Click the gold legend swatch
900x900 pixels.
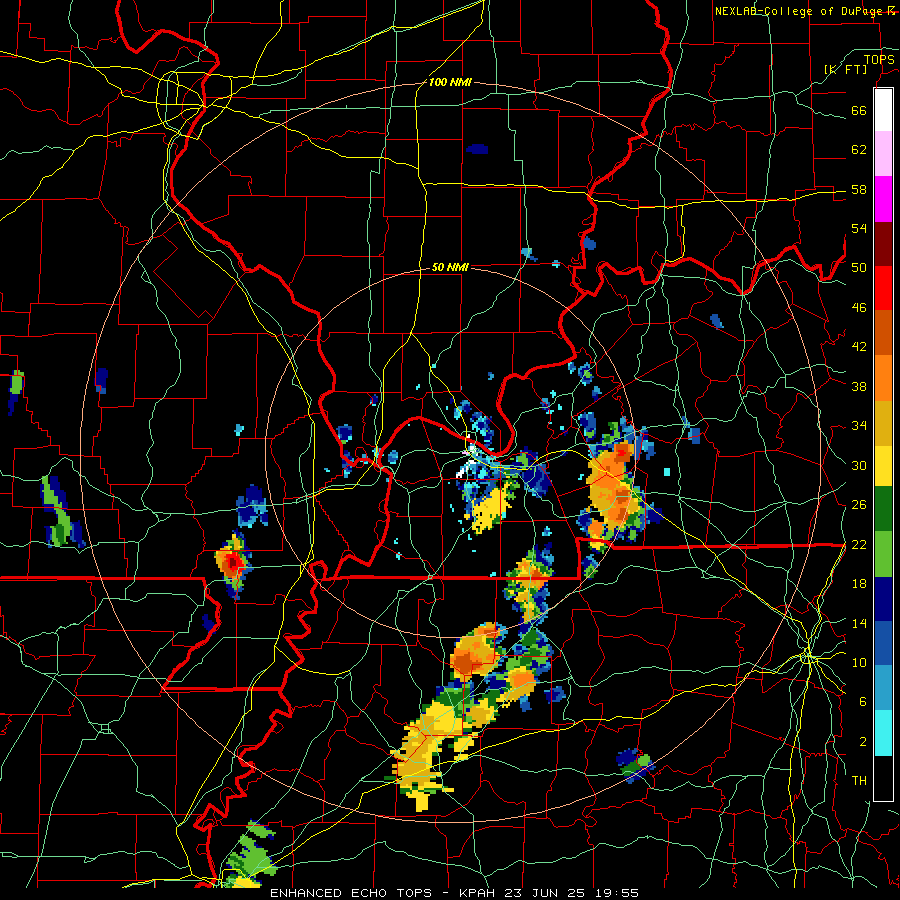pyautogui.click(x=883, y=423)
